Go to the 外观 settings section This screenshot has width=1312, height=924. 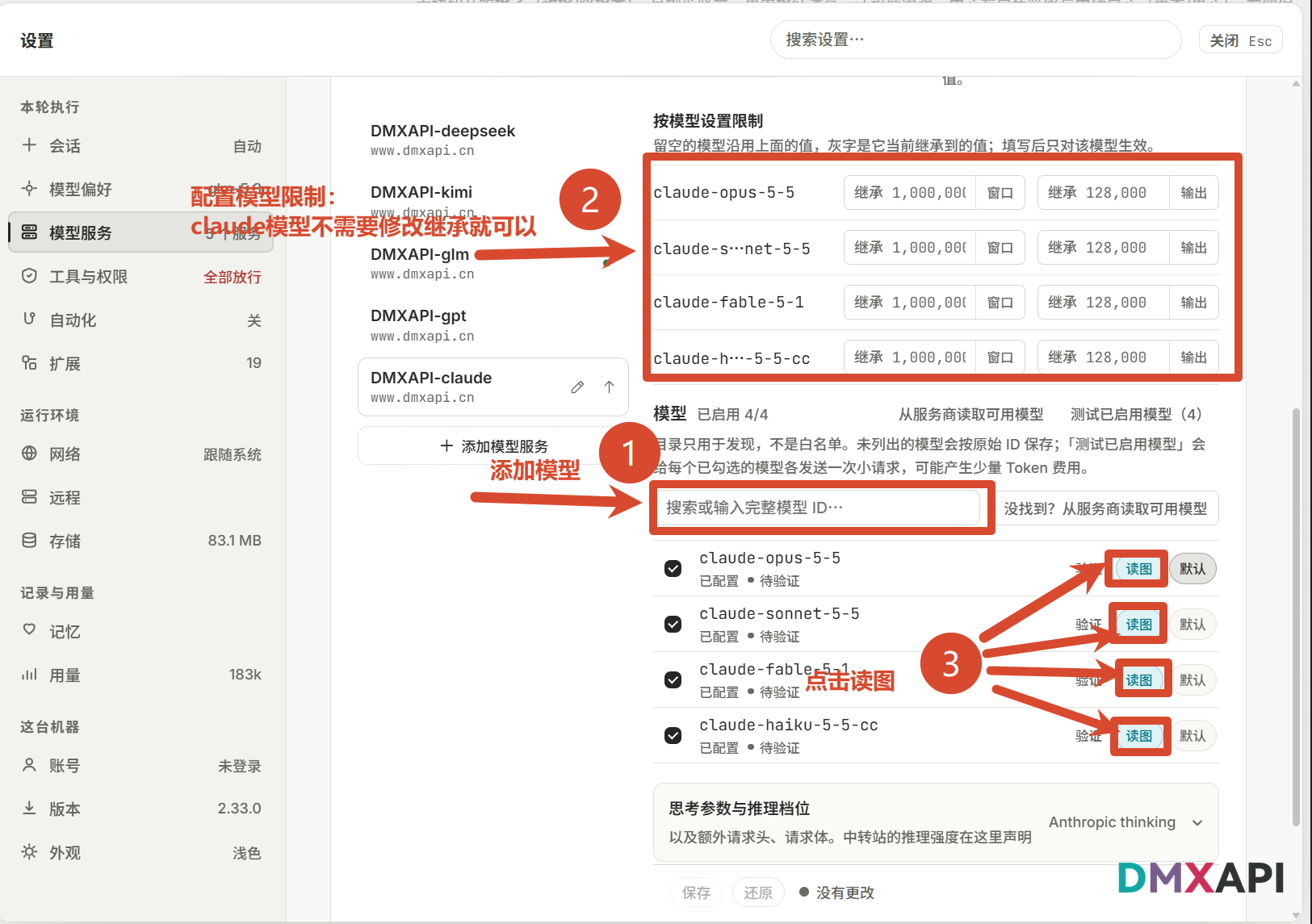[140, 852]
